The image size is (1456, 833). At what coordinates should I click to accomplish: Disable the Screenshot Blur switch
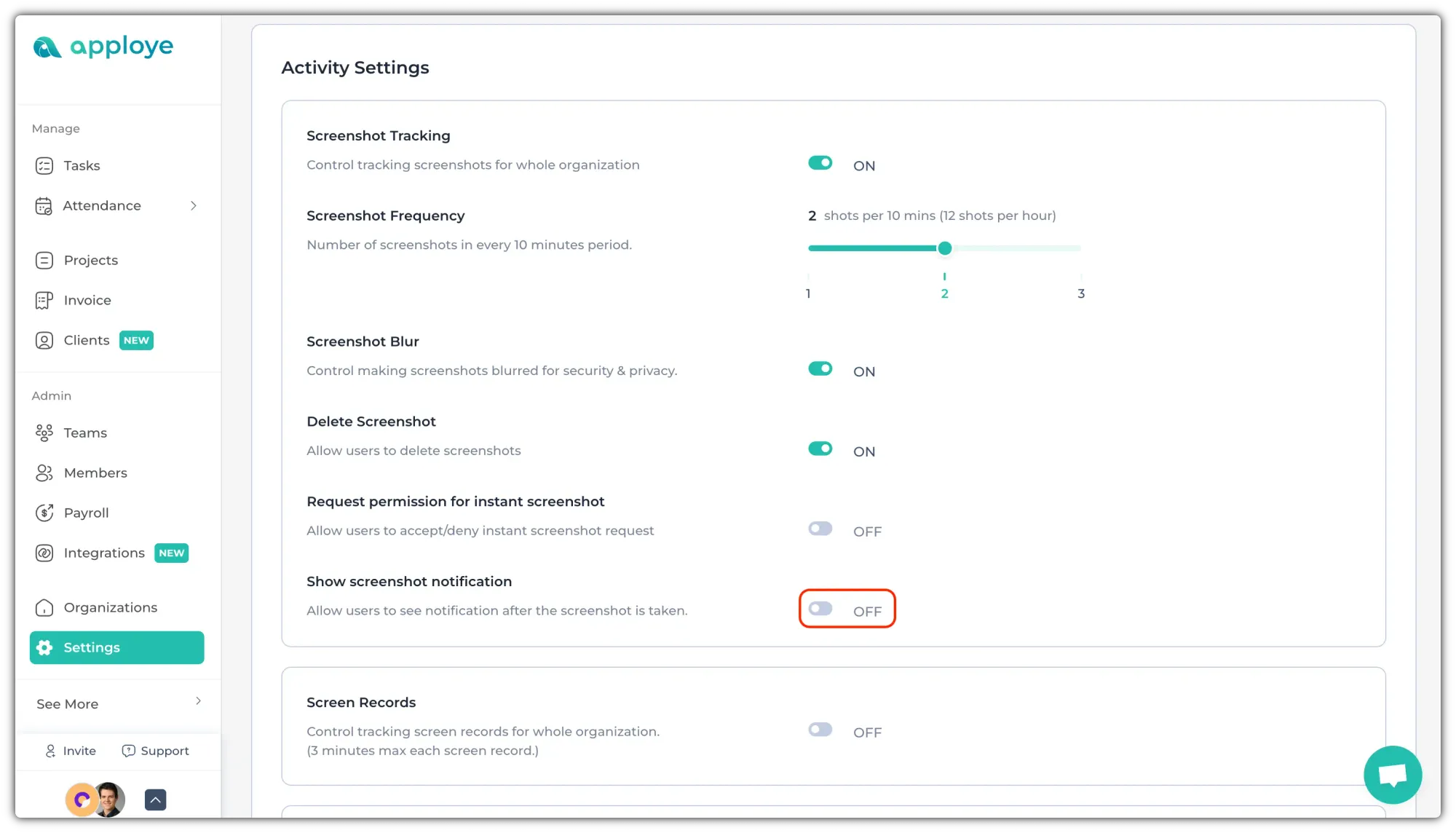(x=820, y=369)
